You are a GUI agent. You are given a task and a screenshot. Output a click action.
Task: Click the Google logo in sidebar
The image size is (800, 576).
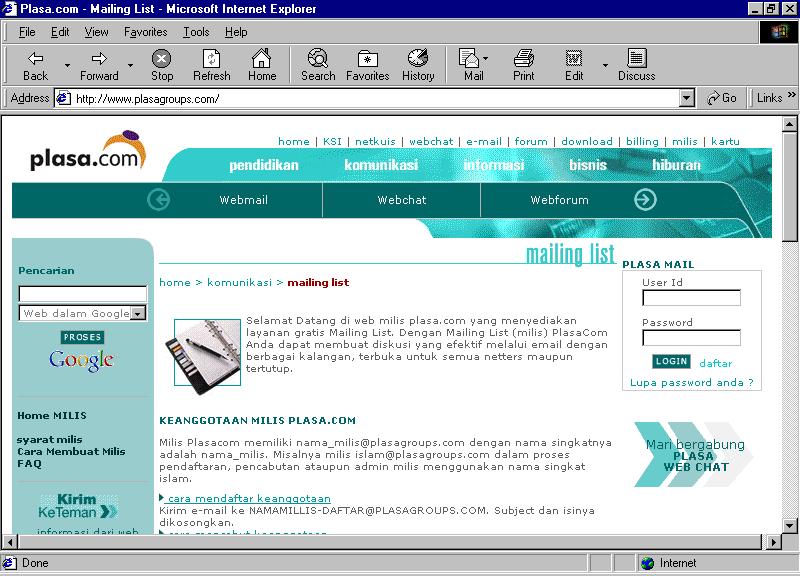(x=82, y=360)
